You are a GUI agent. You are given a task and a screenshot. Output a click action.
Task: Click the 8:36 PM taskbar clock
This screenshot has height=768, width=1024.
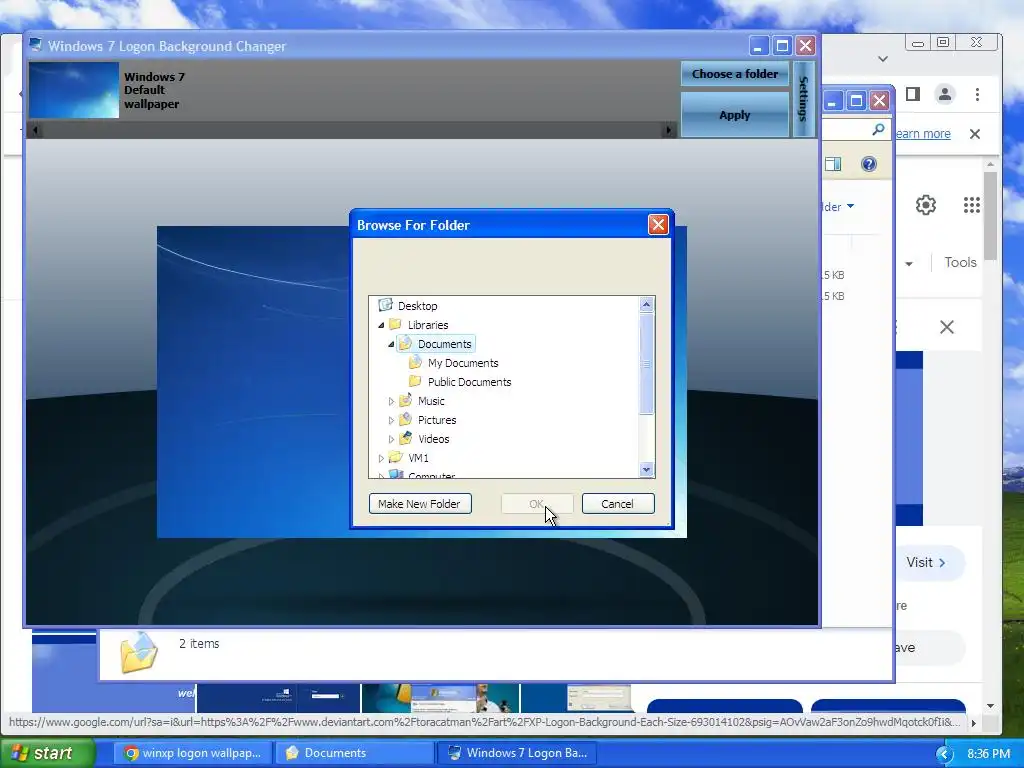pyautogui.click(x=989, y=754)
